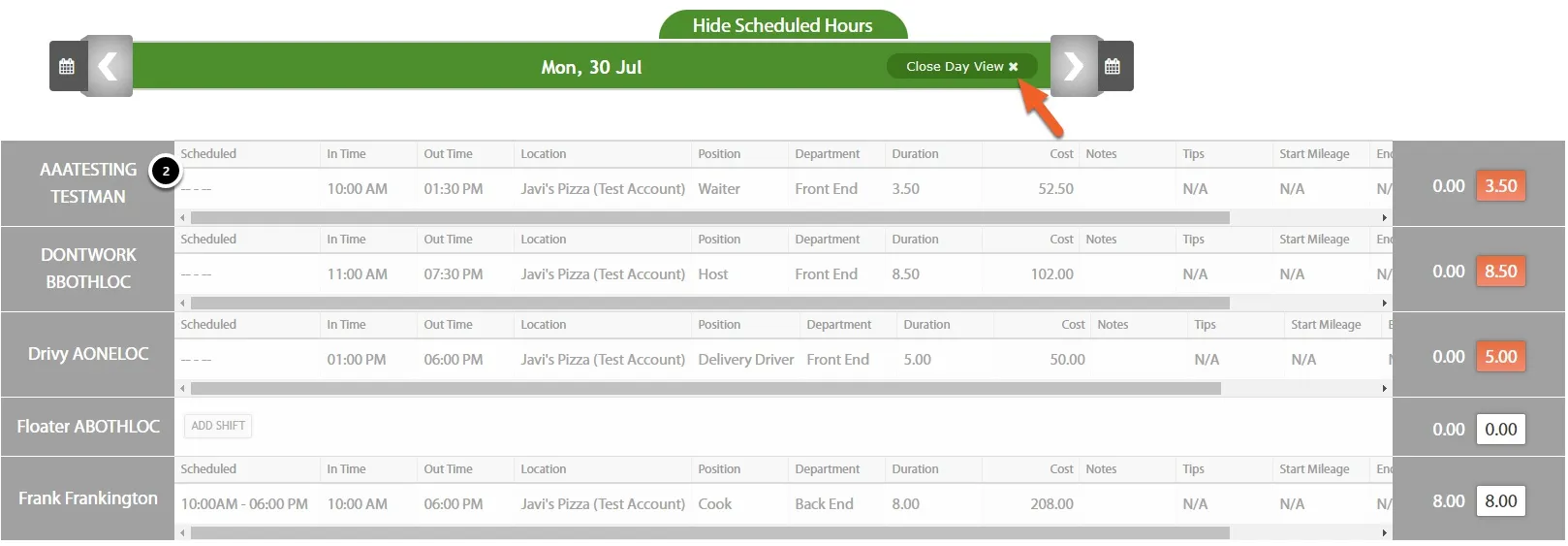The height and width of the screenshot is (546, 1568).
Task: Select Drivy AONELOC employee name
Action: pyautogui.click(x=88, y=353)
